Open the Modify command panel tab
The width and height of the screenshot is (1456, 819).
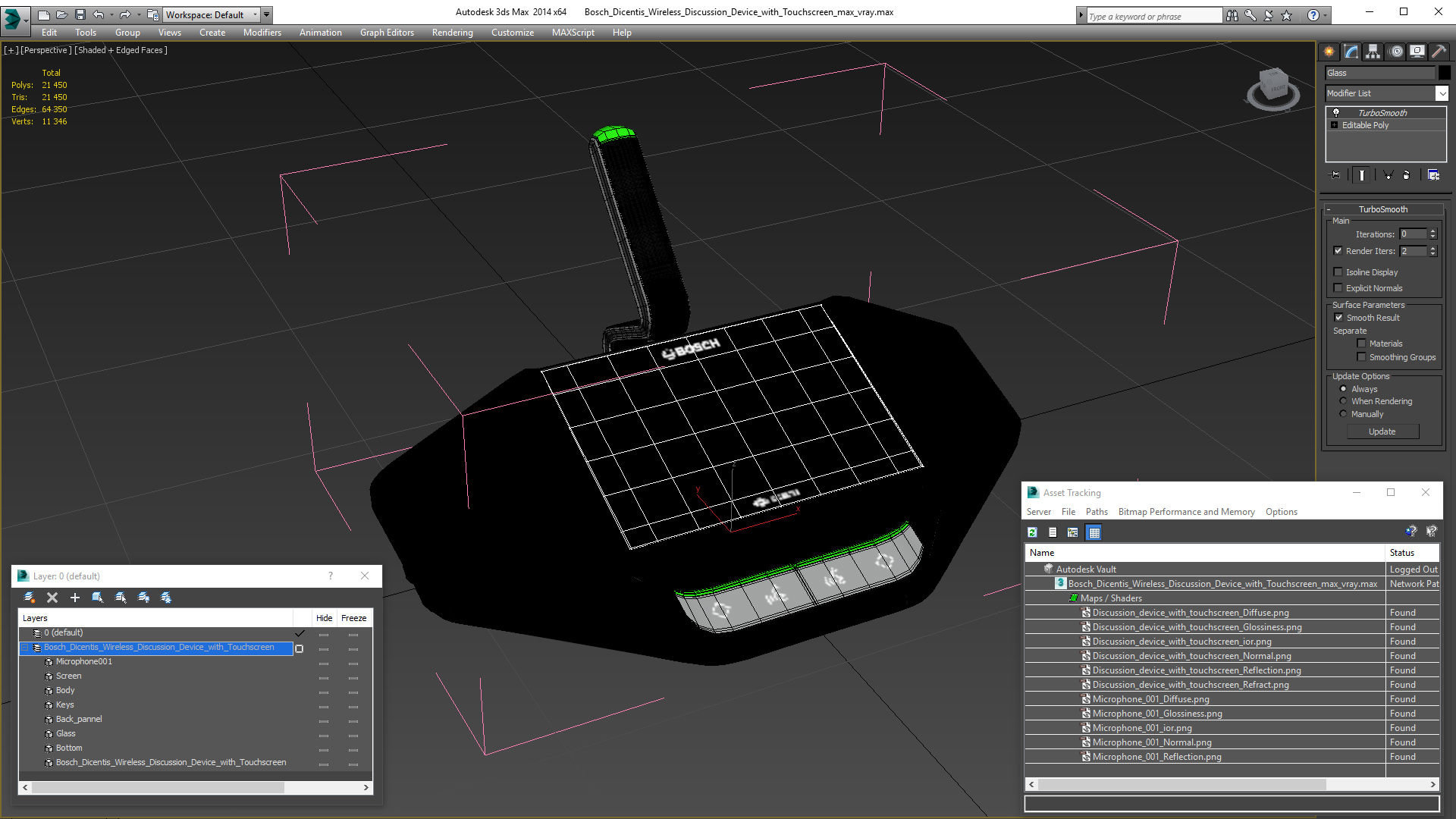1351,52
